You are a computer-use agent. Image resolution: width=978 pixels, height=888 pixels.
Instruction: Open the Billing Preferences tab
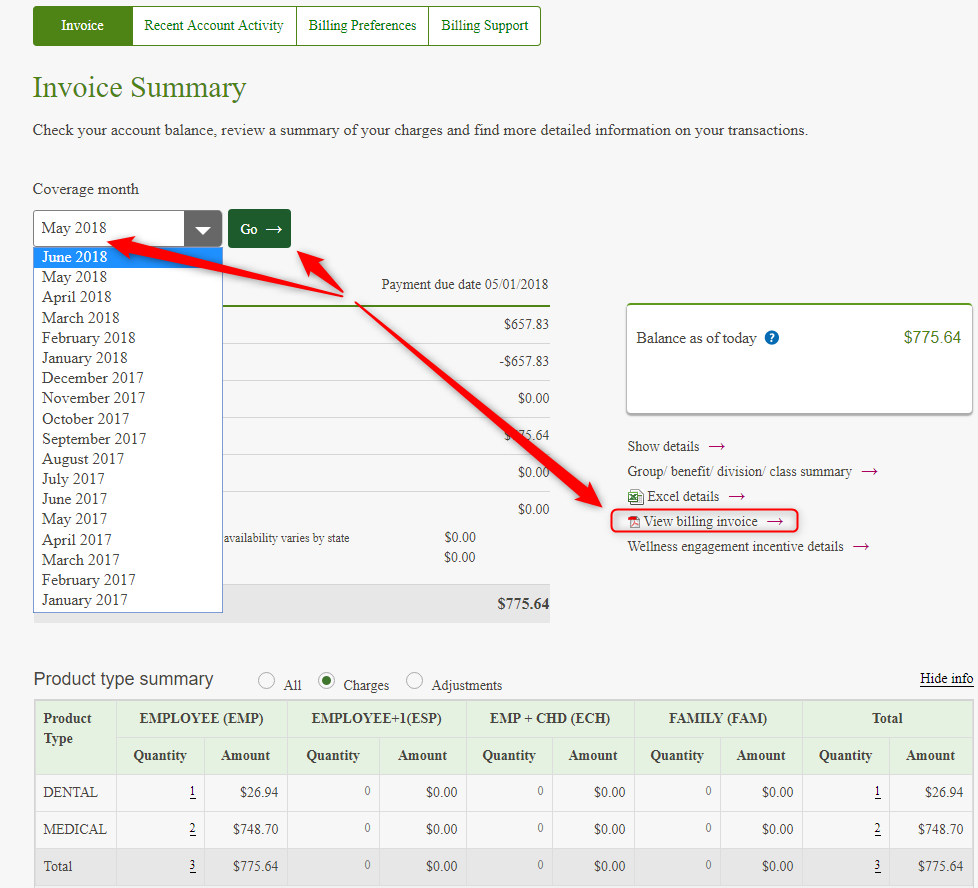(362, 26)
